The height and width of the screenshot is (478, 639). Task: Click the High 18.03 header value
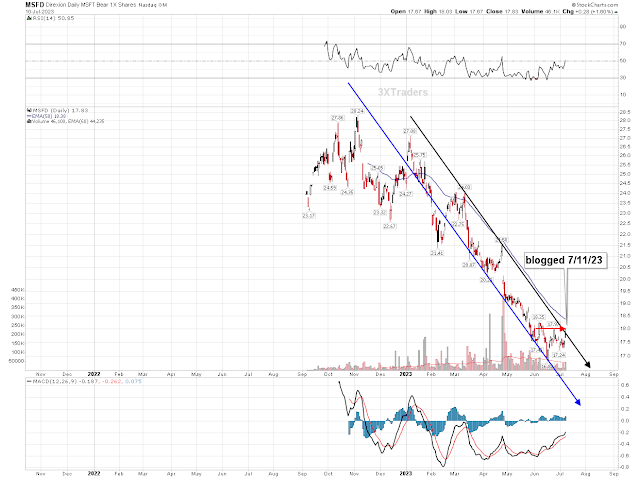pyautogui.click(x=438, y=11)
